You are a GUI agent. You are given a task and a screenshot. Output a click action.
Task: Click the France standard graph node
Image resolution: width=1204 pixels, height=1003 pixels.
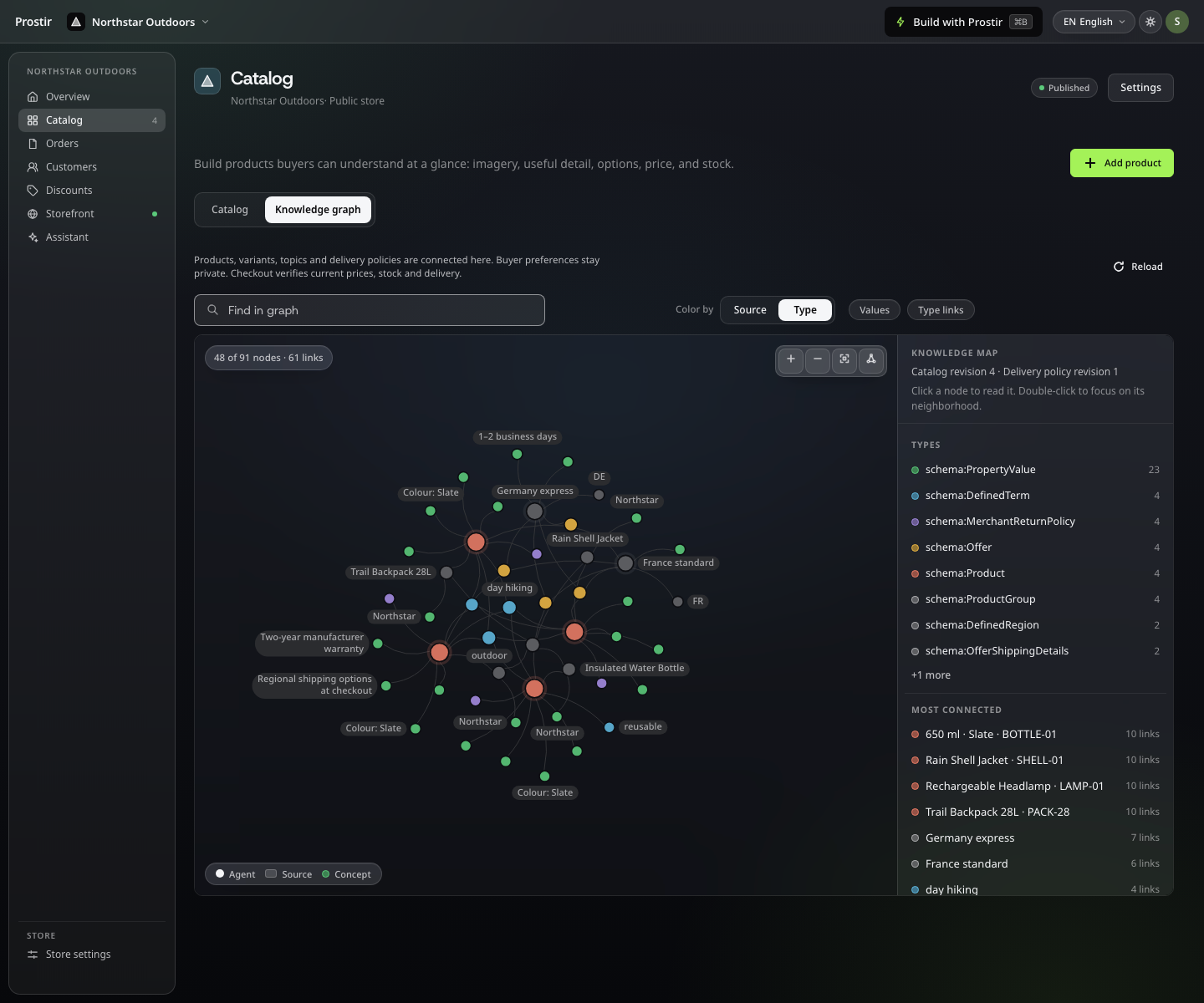(625, 563)
